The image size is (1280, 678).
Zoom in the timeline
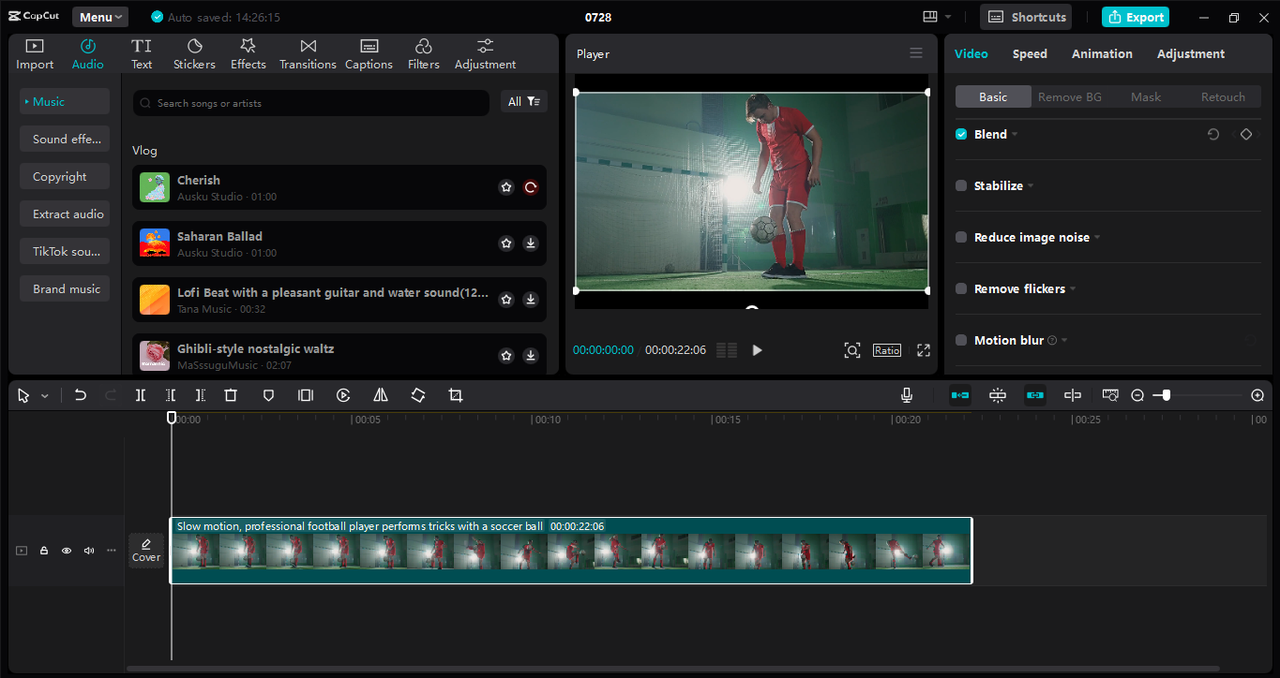(1258, 396)
